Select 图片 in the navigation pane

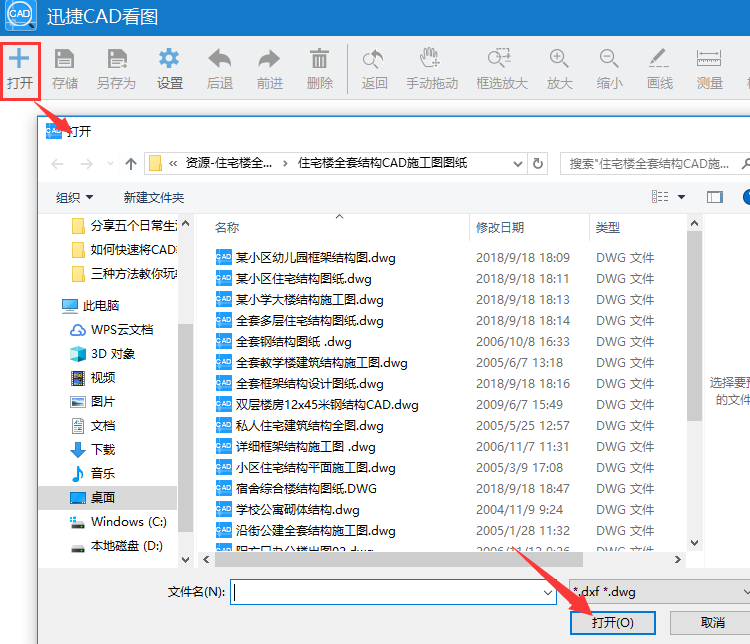coord(93,401)
